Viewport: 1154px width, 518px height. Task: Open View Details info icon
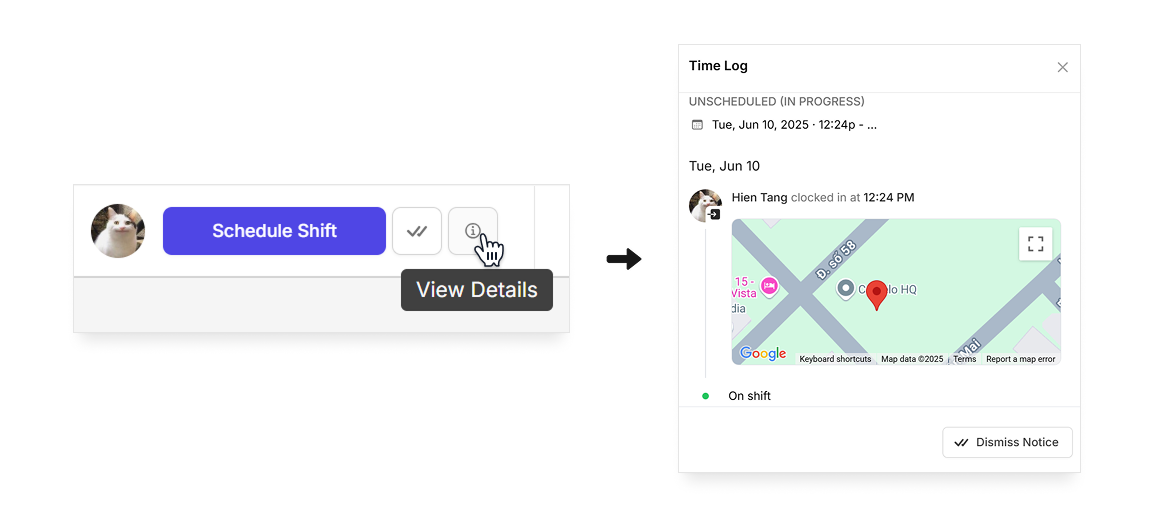tap(472, 231)
